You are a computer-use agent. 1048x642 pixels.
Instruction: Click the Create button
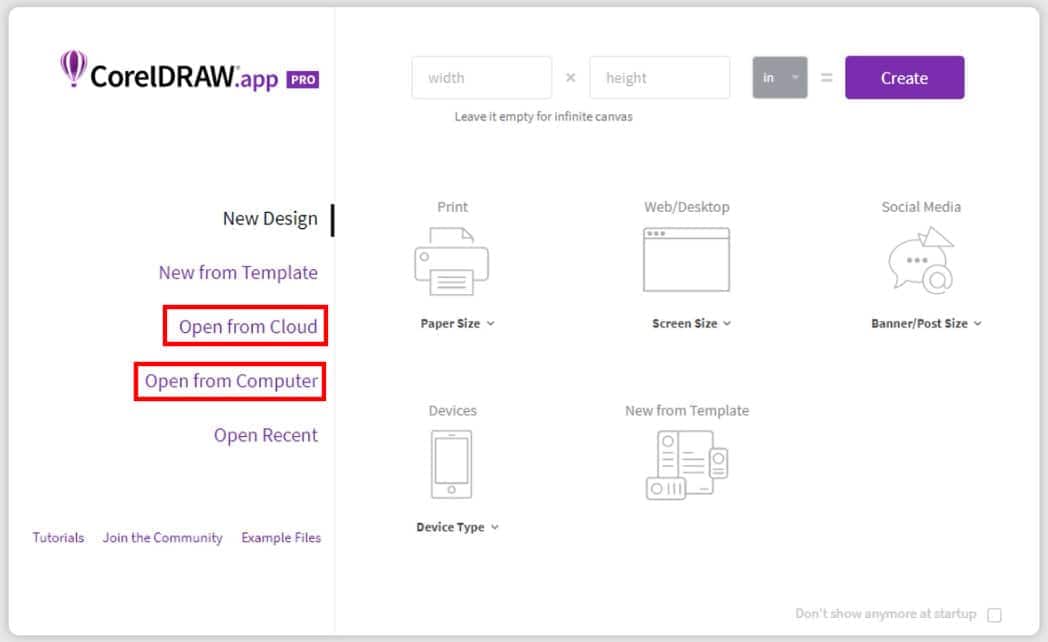[903, 77]
